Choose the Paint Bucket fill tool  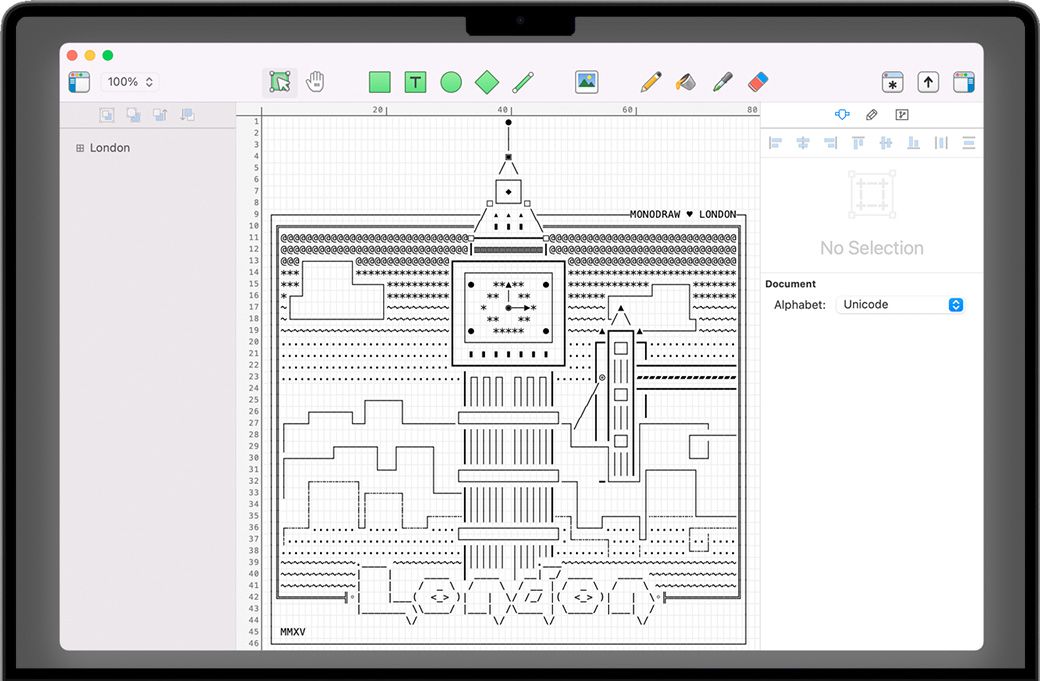[686, 82]
